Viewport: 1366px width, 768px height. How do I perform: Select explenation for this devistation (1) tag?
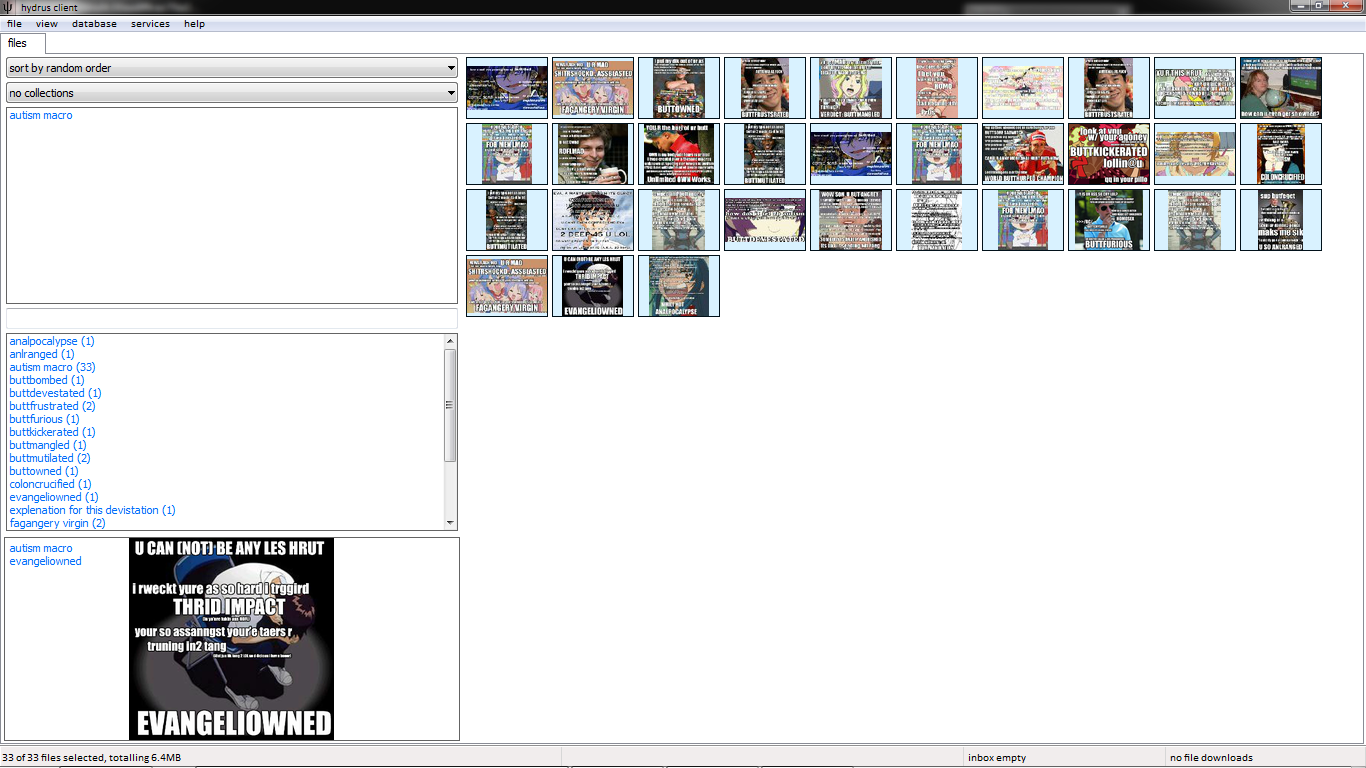[x=92, y=510]
